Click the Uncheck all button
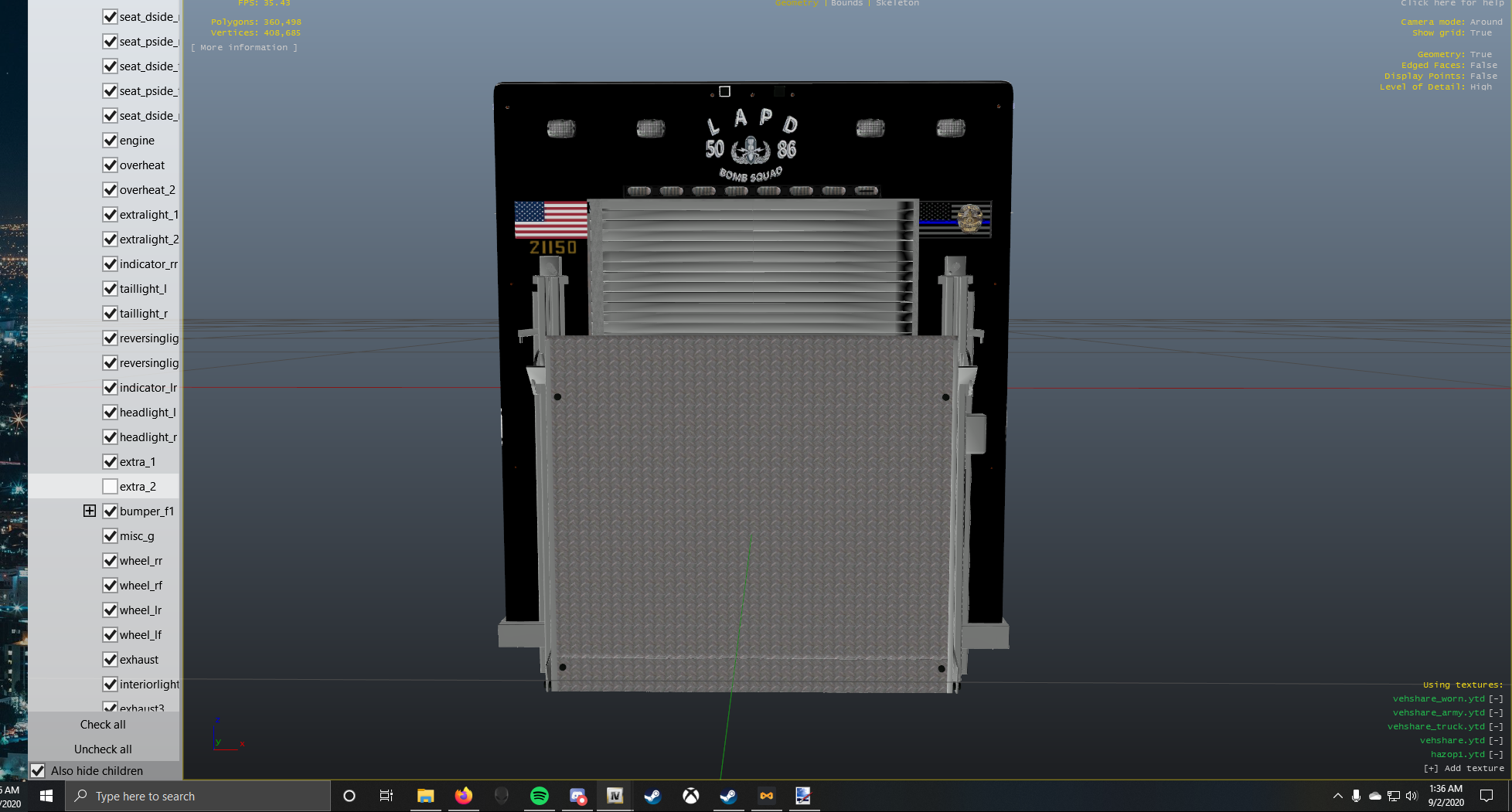Screen dimensions: 1512x812 [103, 749]
